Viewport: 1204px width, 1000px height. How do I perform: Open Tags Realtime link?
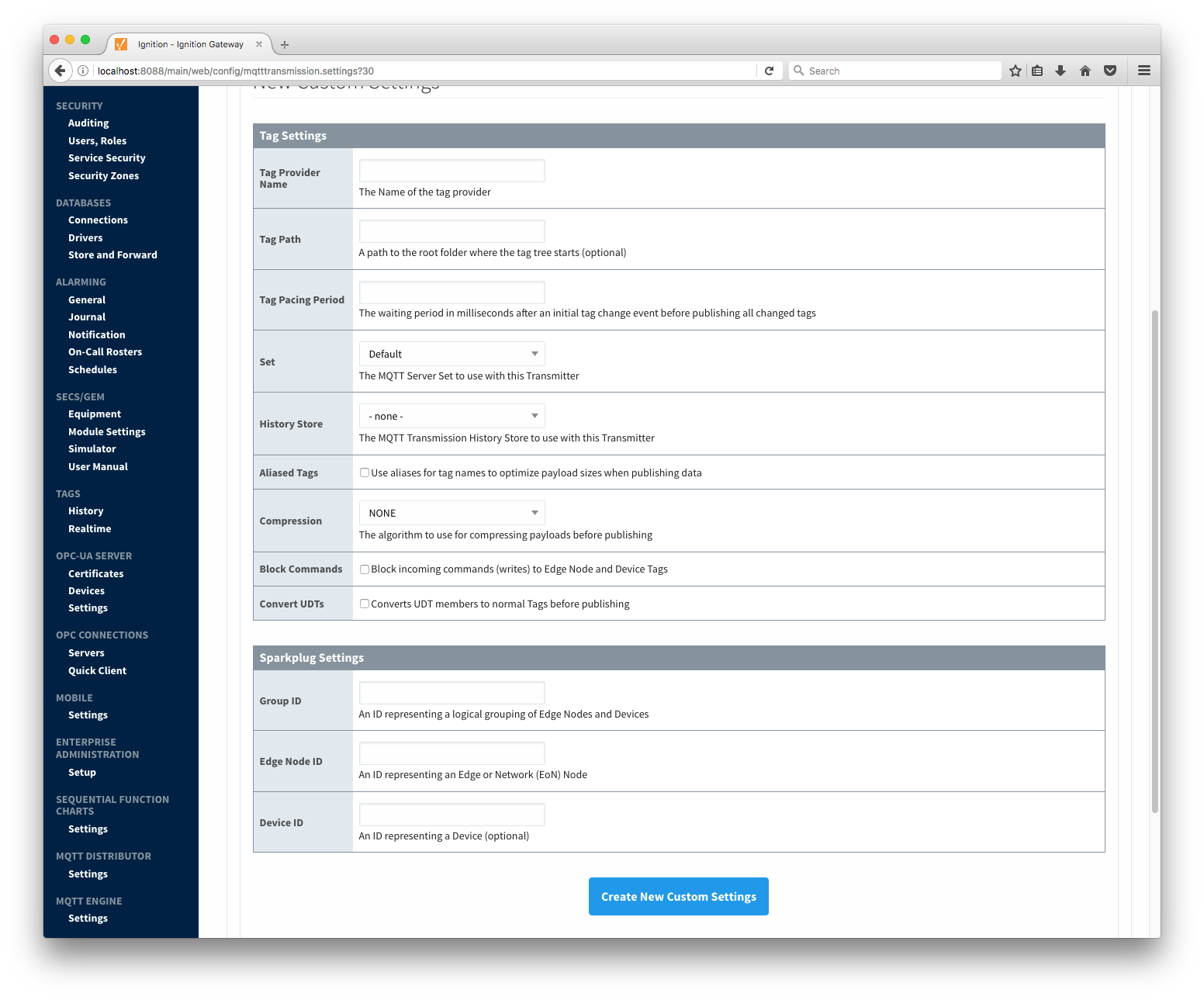[89, 529]
